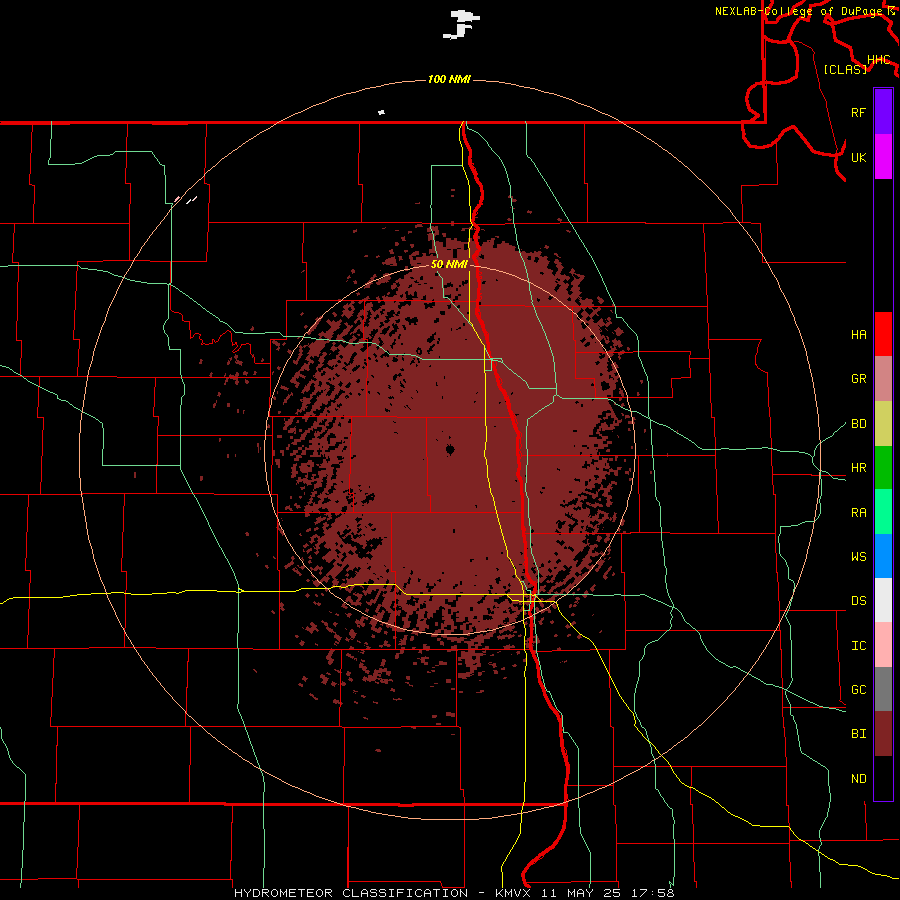Click the 'KMVX' radar site identifier

[515, 893]
